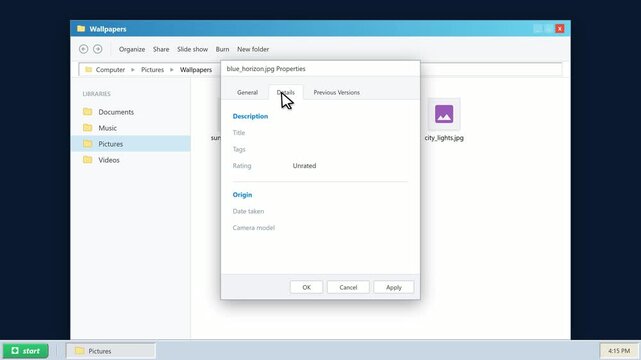The image size is (641, 360).
Task: Switch to the Previous Versions tab
Action: tap(336, 92)
